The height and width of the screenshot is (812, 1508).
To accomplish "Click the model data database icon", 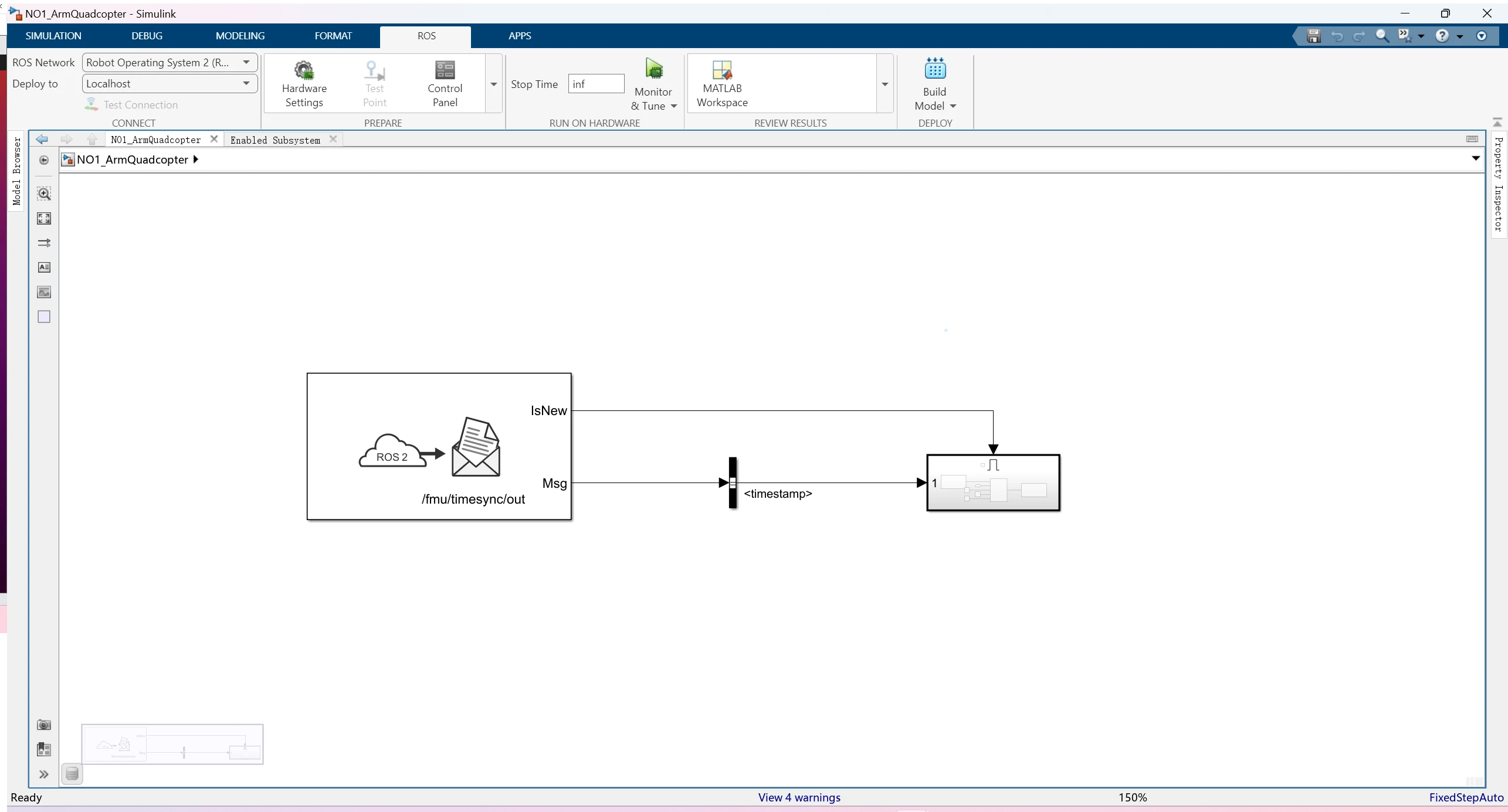I will click(72, 774).
